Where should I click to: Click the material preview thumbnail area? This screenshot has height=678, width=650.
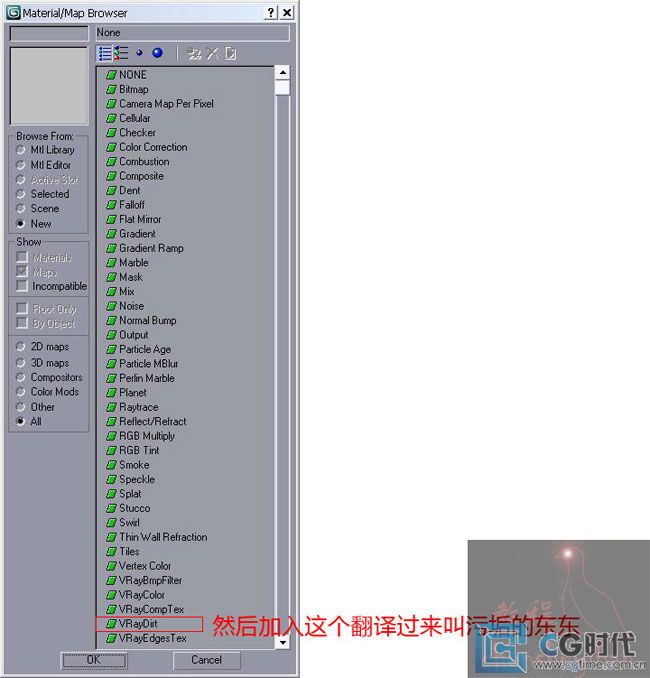(49, 86)
